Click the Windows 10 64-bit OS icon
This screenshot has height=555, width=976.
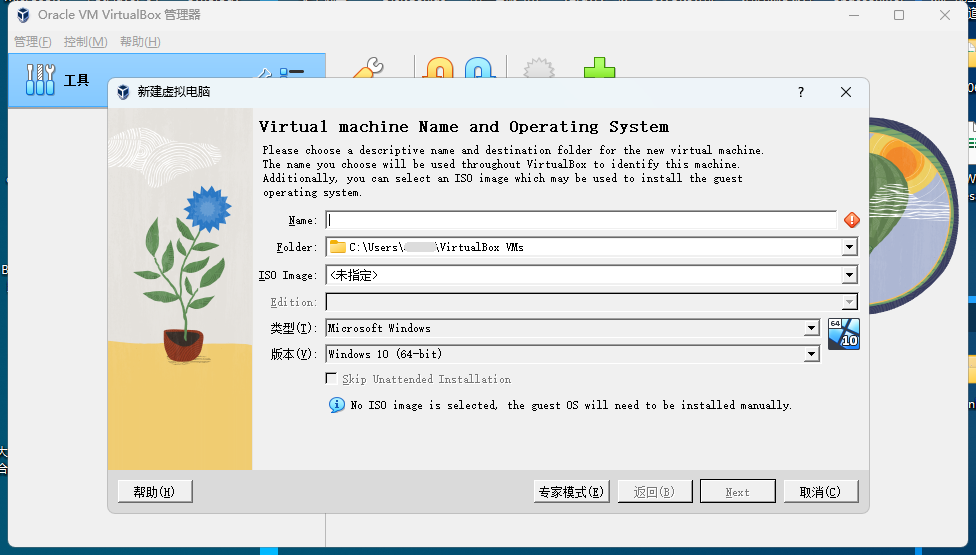pyautogui.click(x=843, y=333)
